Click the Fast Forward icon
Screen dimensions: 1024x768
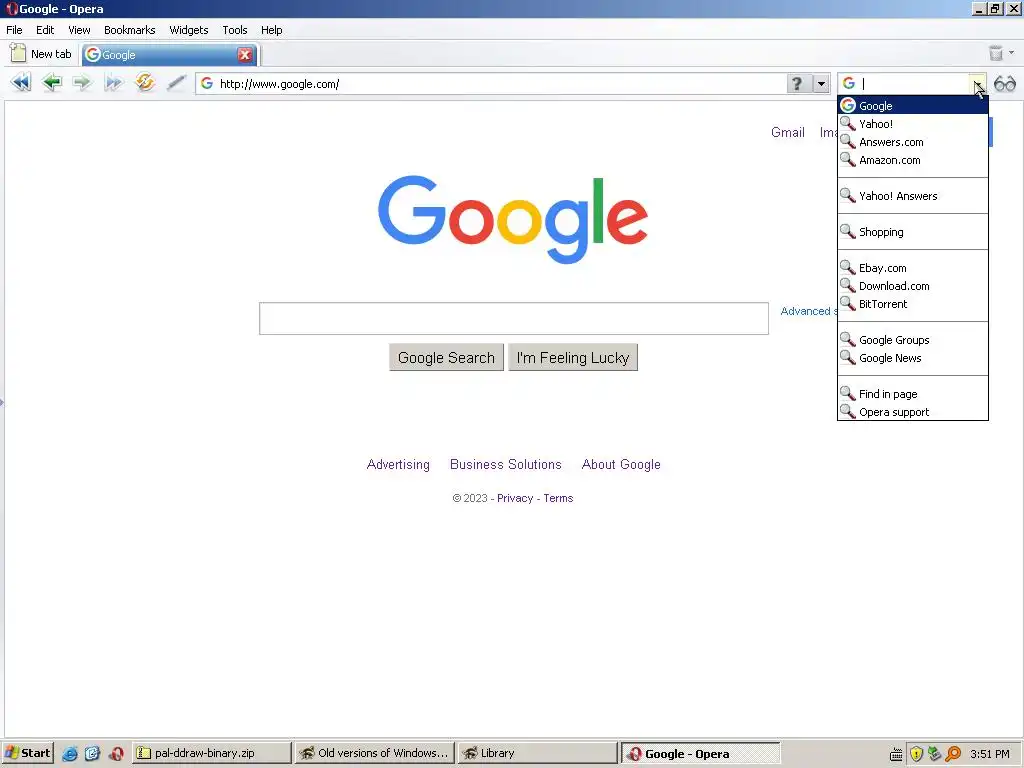coord(114,83)
